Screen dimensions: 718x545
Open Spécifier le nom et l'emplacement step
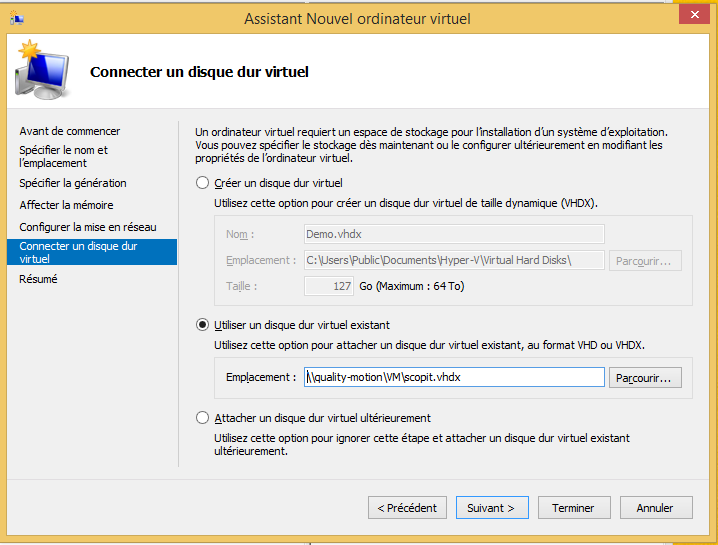click(64, 157)
